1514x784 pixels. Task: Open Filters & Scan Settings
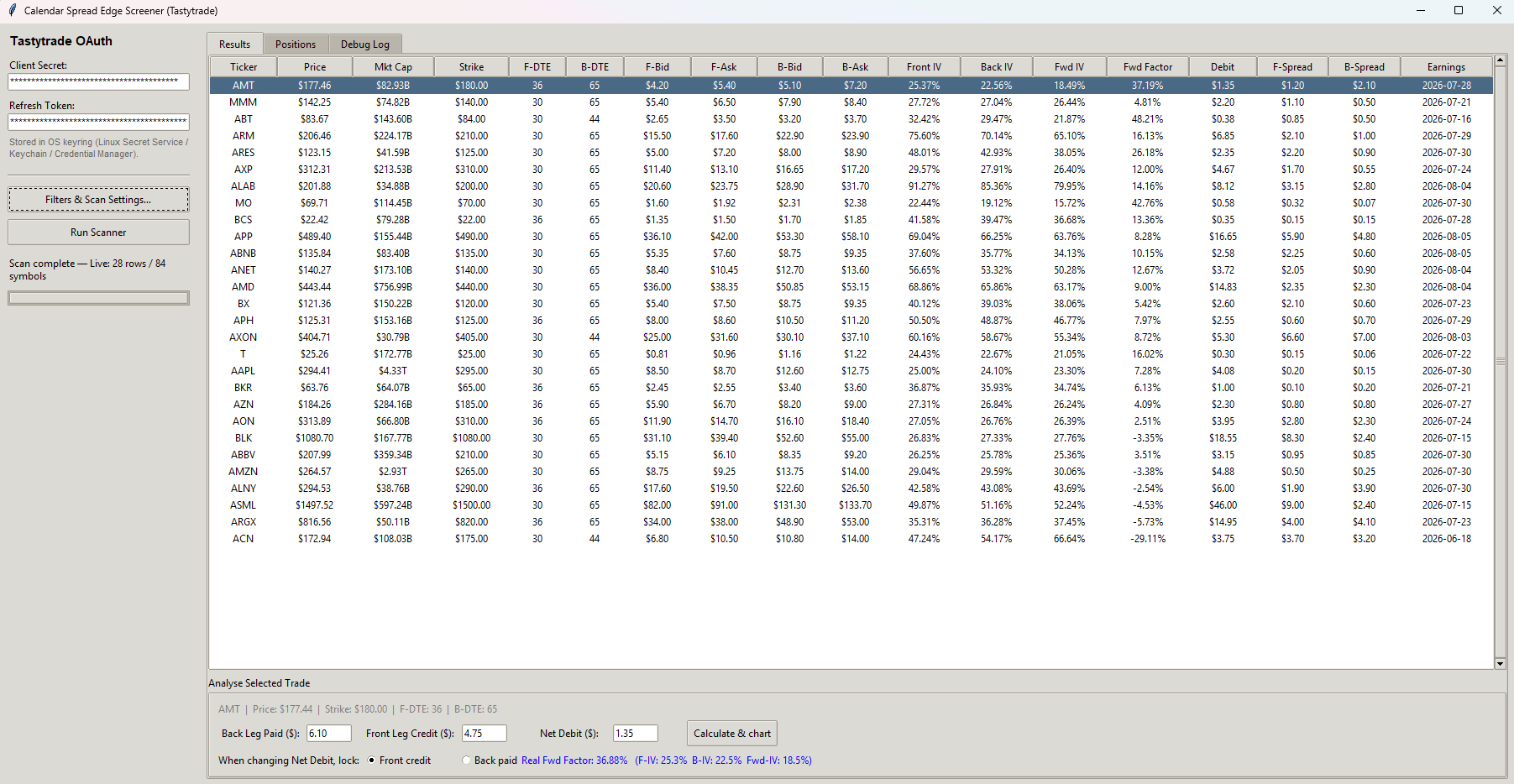tap(98, 200)
